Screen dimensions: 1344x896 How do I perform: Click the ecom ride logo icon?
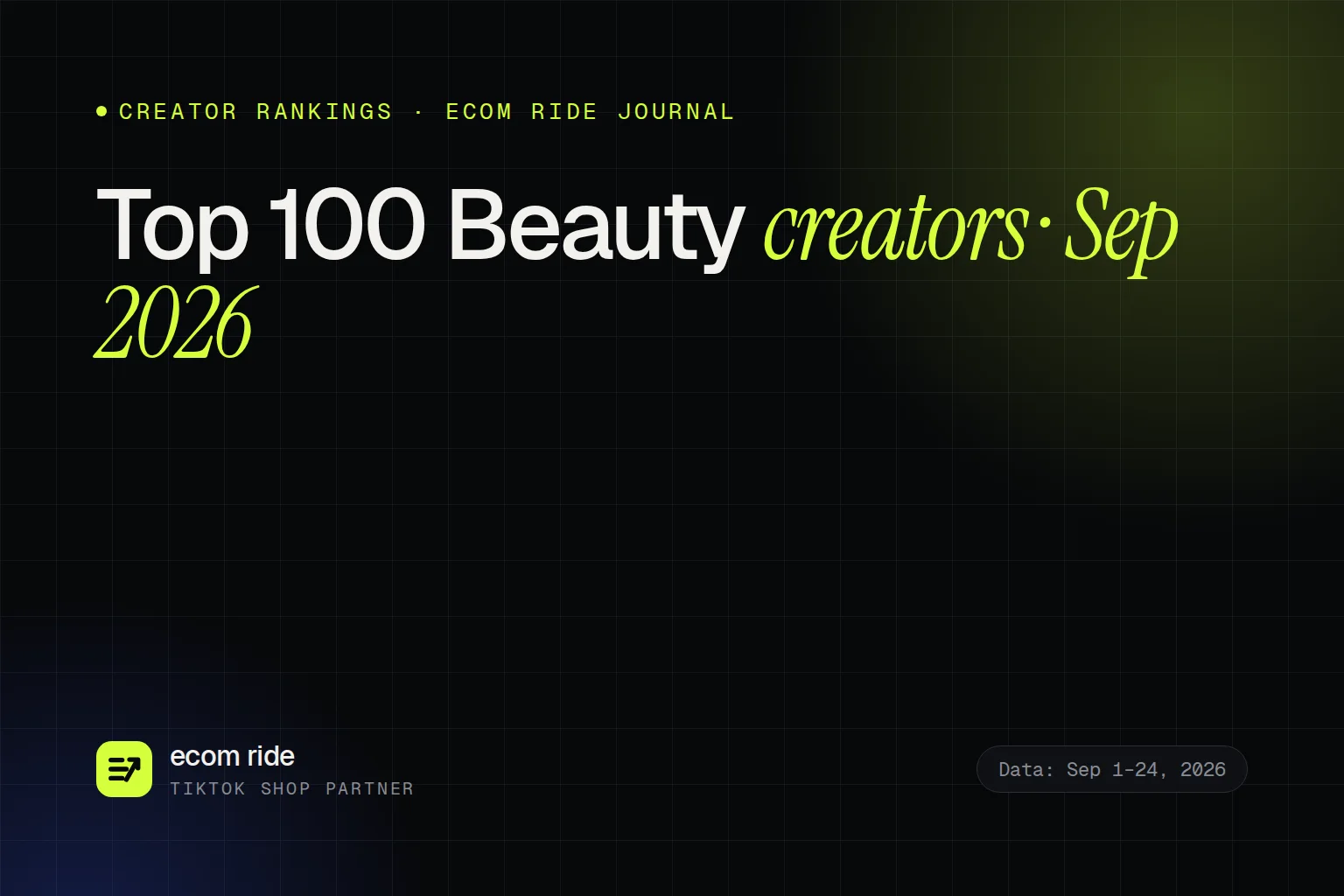(124, 769)
